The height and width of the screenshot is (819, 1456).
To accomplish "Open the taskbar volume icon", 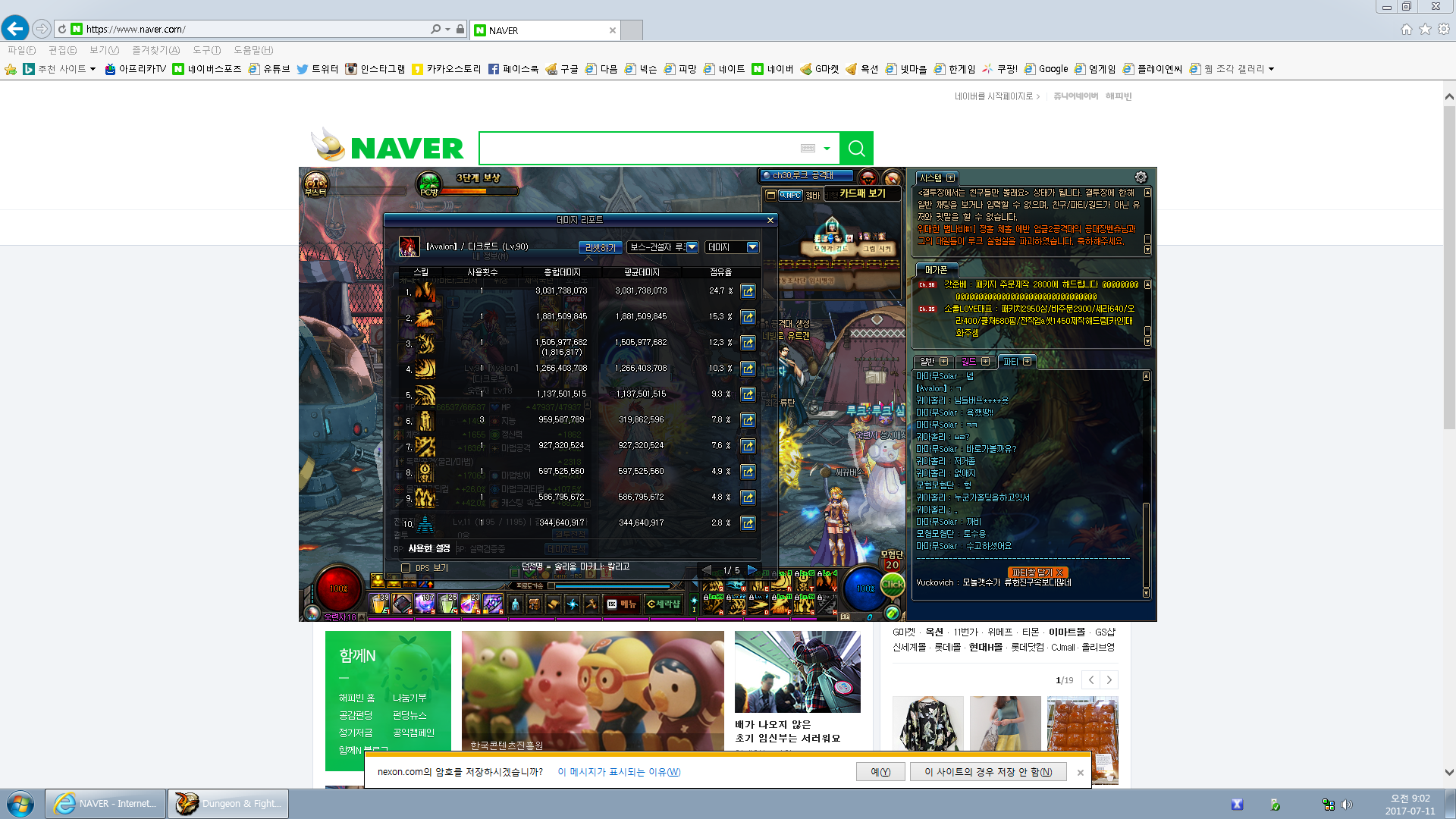I will pos(1347,805).
